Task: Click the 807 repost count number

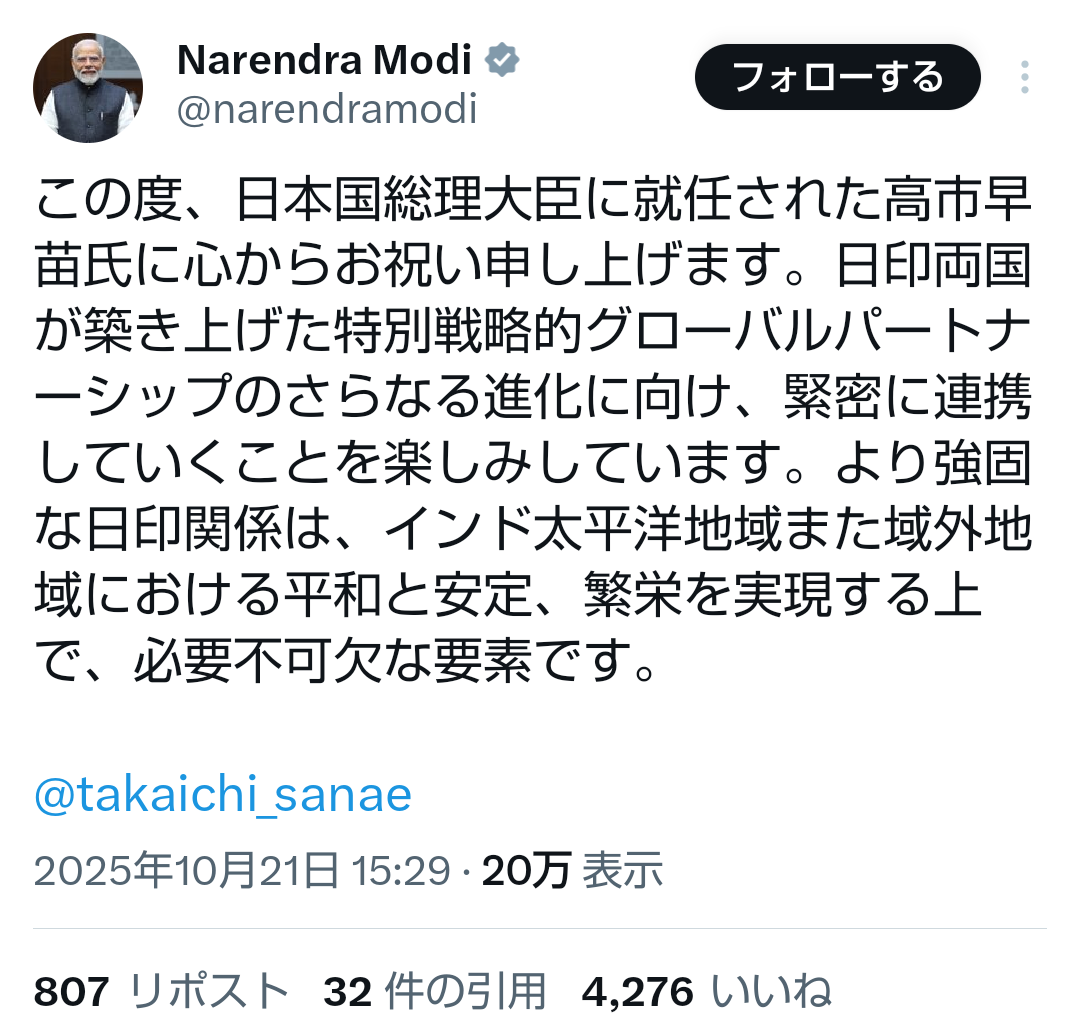Action: pyautogui.click(x=71, y=992)
